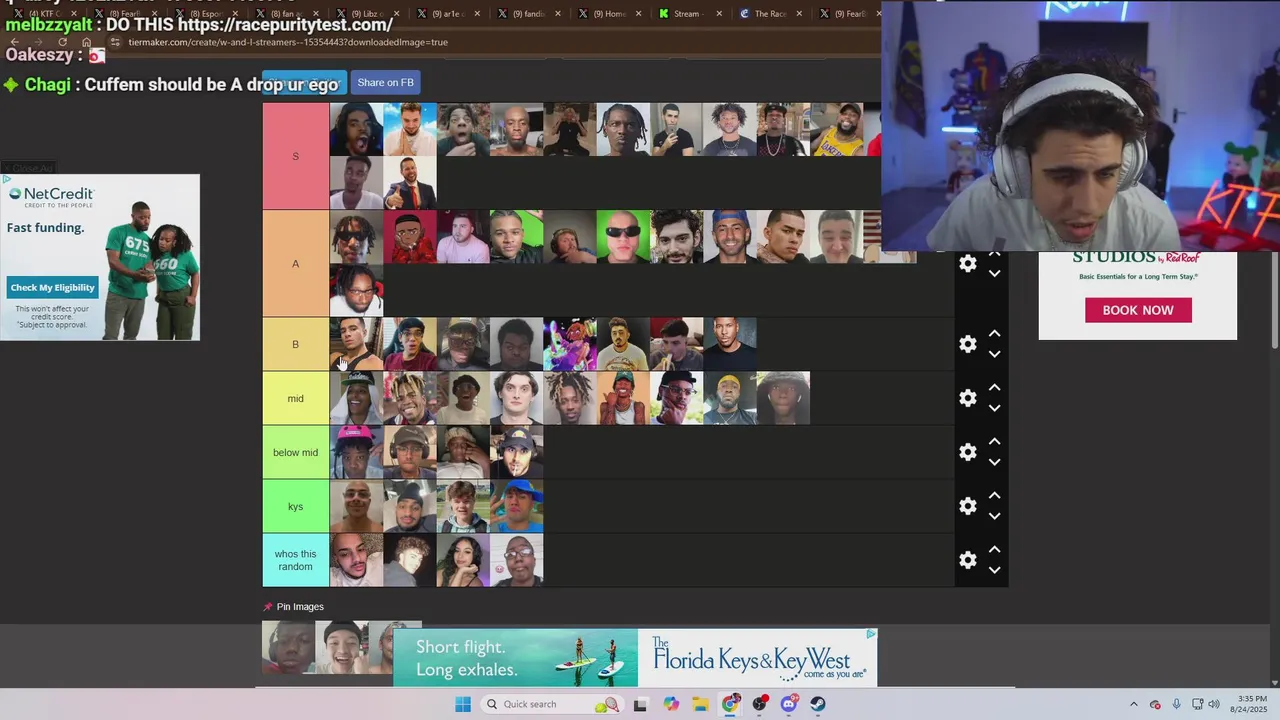The image size is (1280, 720).
Task: Move kys row up
Action: click(x=994, y=495)
